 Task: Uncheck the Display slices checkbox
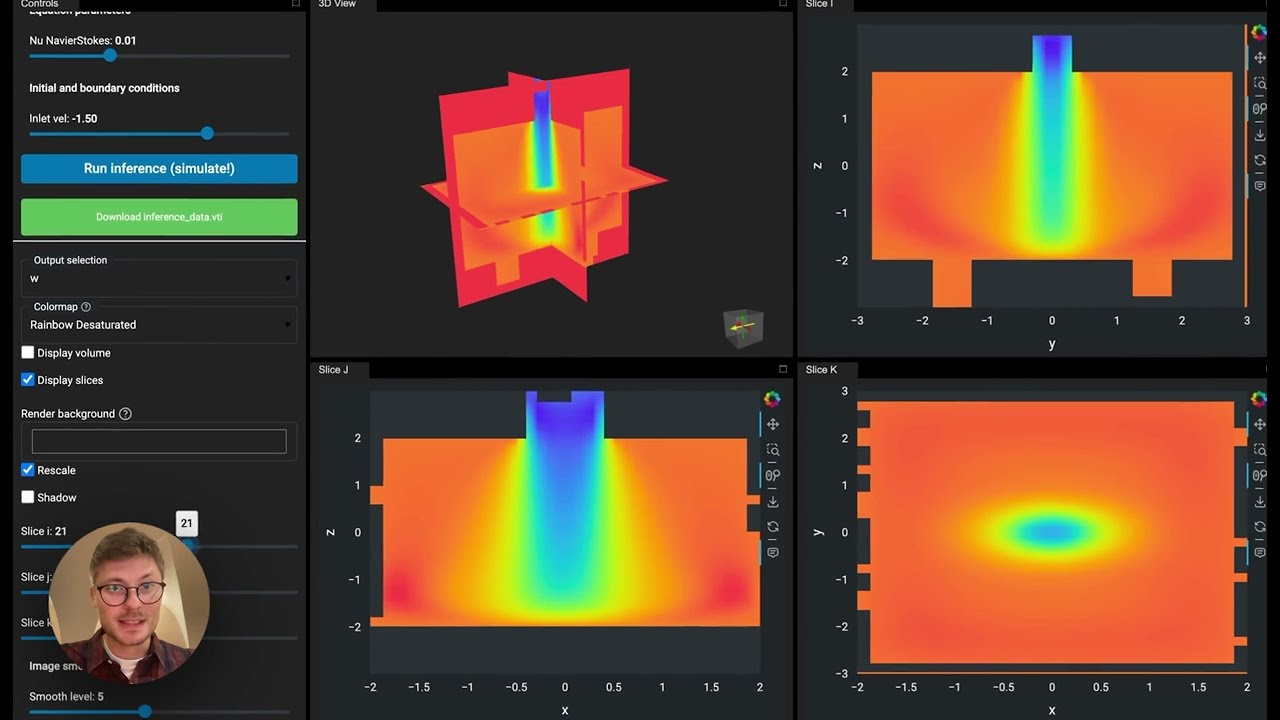tap(27, 379)
